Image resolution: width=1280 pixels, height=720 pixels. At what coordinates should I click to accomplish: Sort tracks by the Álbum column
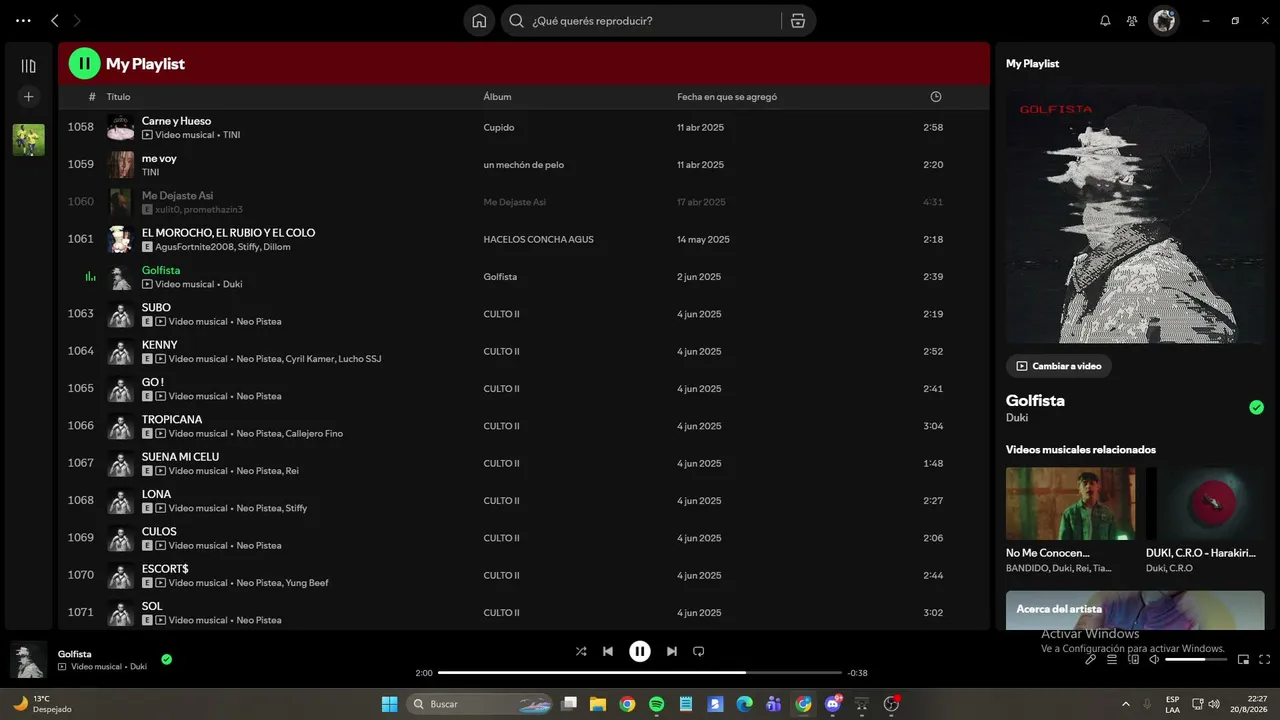497,97
